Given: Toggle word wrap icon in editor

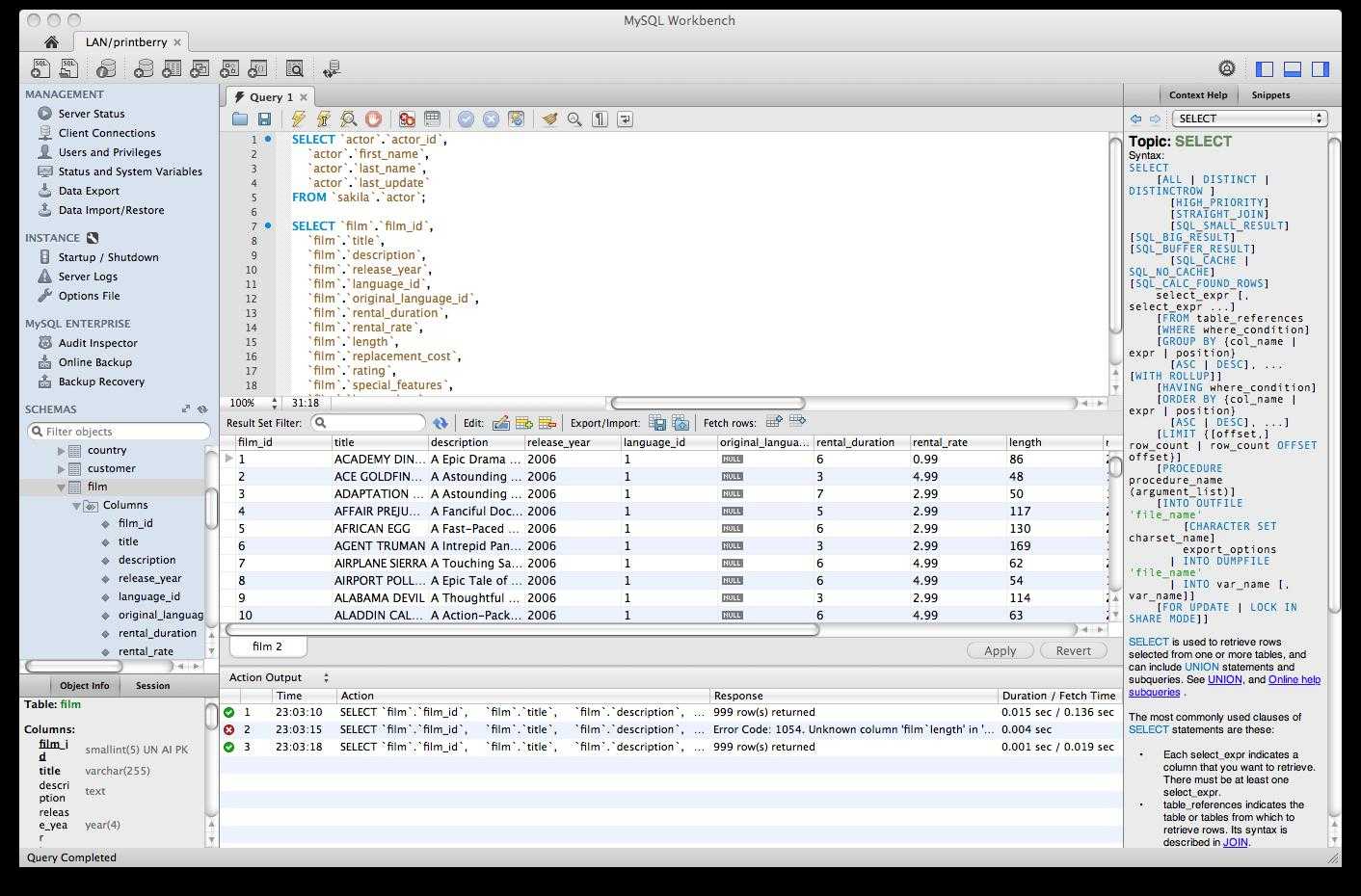Looking at the screenshot, I should (625, 119).
